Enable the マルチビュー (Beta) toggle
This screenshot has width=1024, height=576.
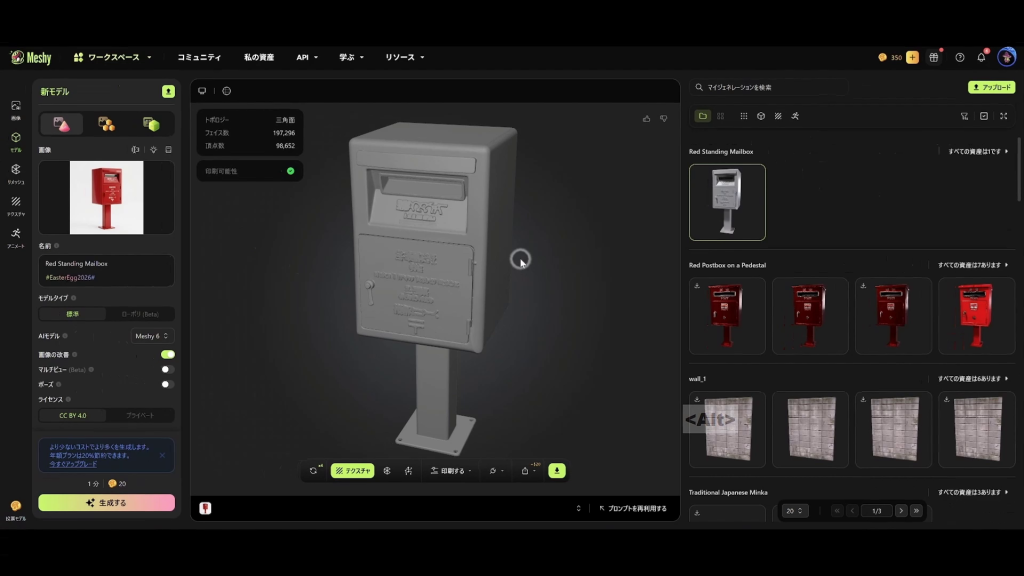(x=167, y=370)
